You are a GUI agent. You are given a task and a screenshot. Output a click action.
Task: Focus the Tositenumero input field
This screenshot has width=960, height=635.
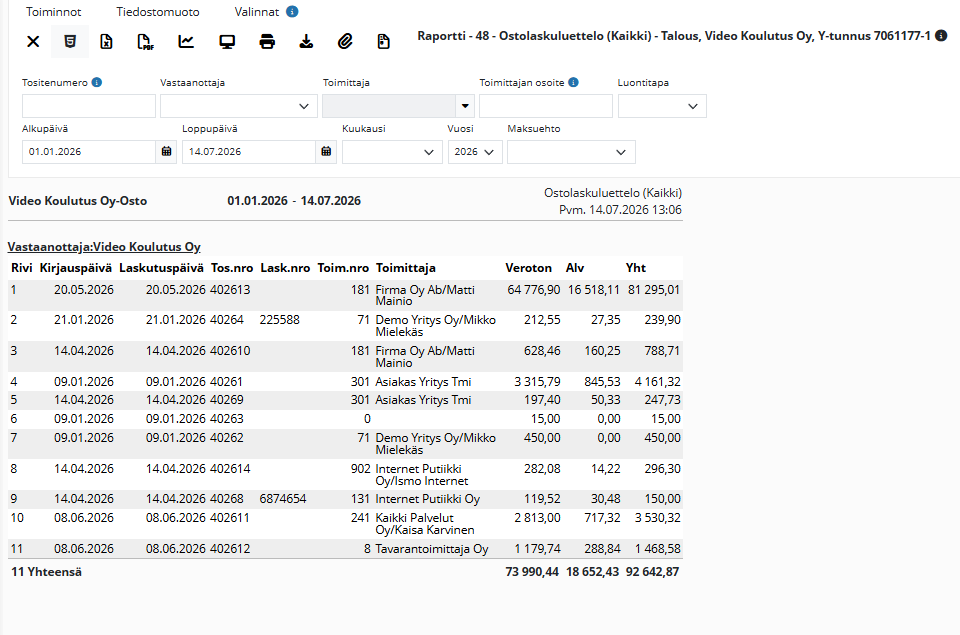click(x=89, y=106)
